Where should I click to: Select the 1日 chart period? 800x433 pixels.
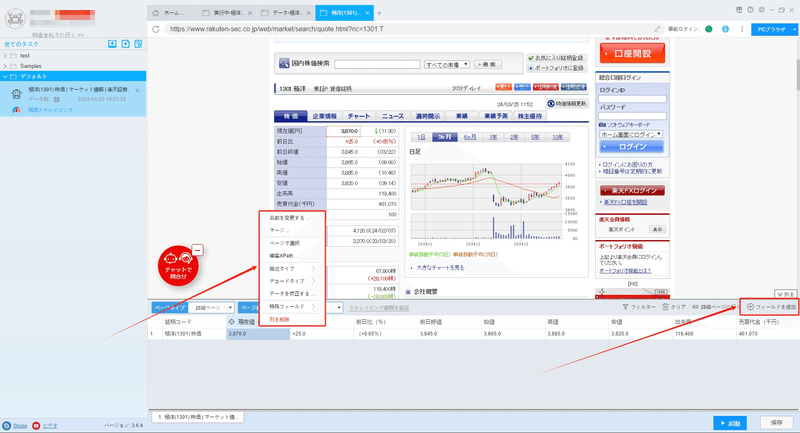pyautogui.click(x=421, y=137)
